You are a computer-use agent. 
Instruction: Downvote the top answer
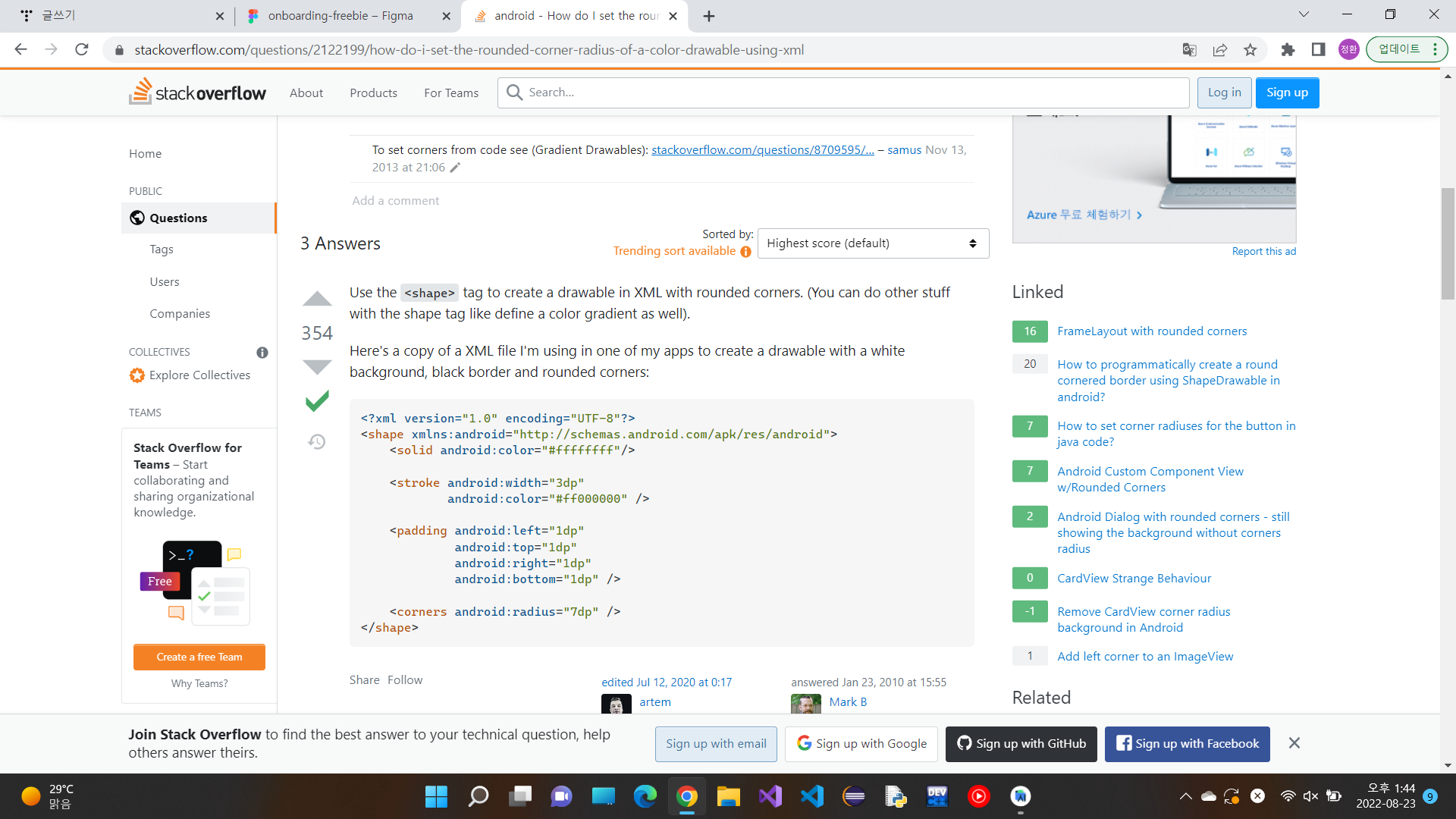pyautogui.click(x=317, y=367)
